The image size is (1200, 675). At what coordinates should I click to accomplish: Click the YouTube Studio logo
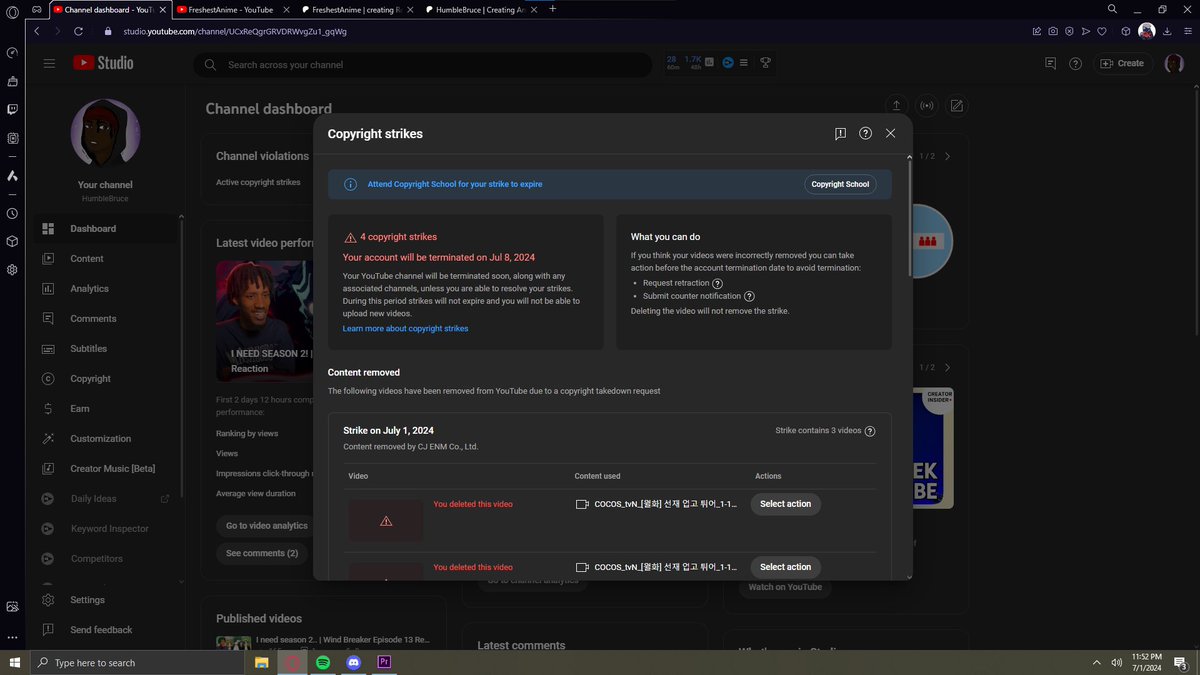coord(102,63)
